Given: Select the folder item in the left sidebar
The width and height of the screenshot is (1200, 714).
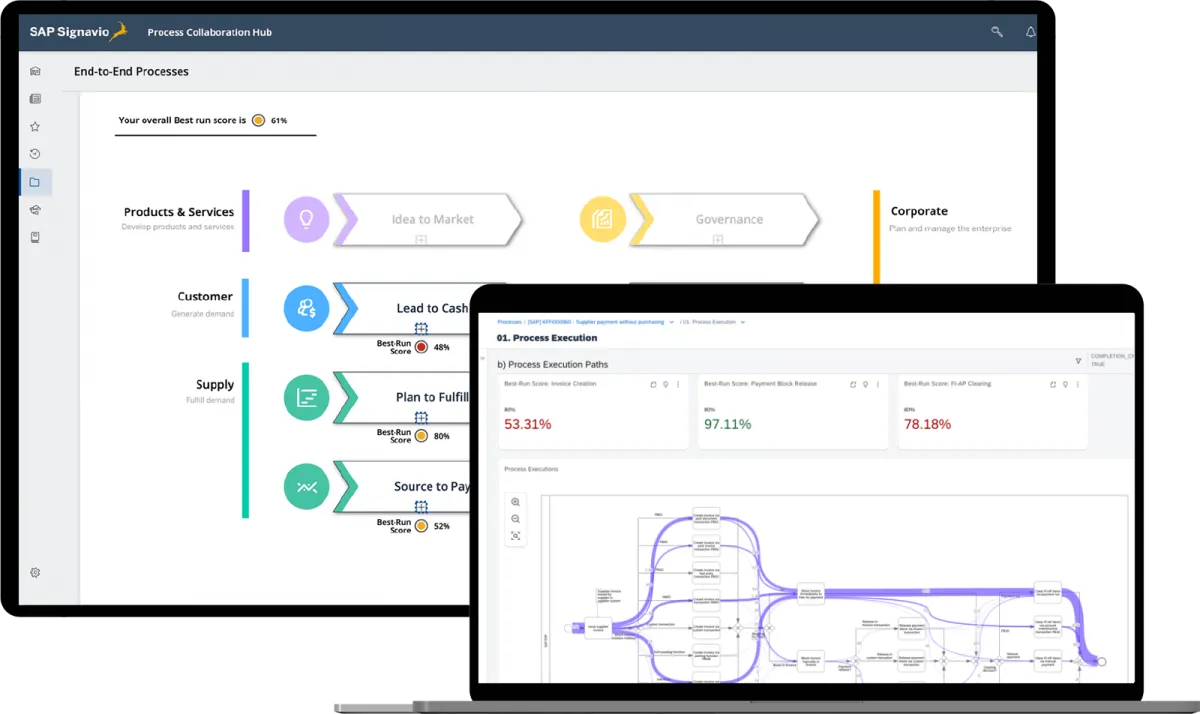Looking at the screenshot, I should pos(35,182).
